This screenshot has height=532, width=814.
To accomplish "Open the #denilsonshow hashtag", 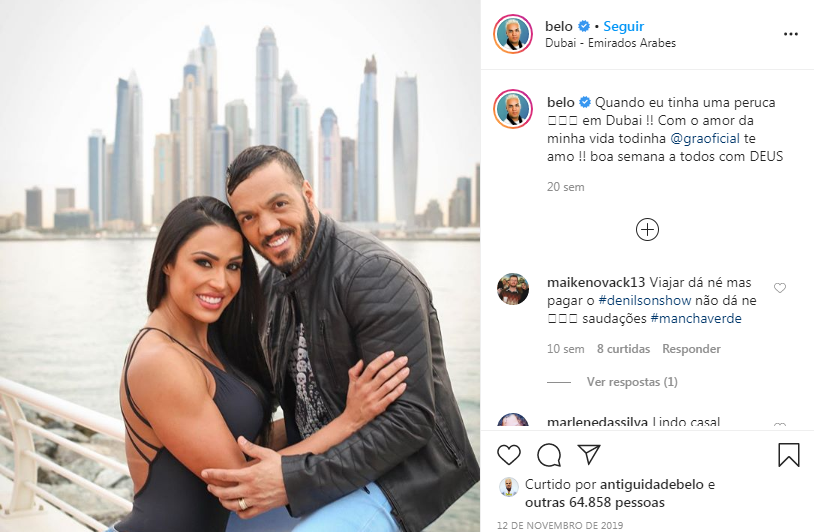I will tap(645, 301).
